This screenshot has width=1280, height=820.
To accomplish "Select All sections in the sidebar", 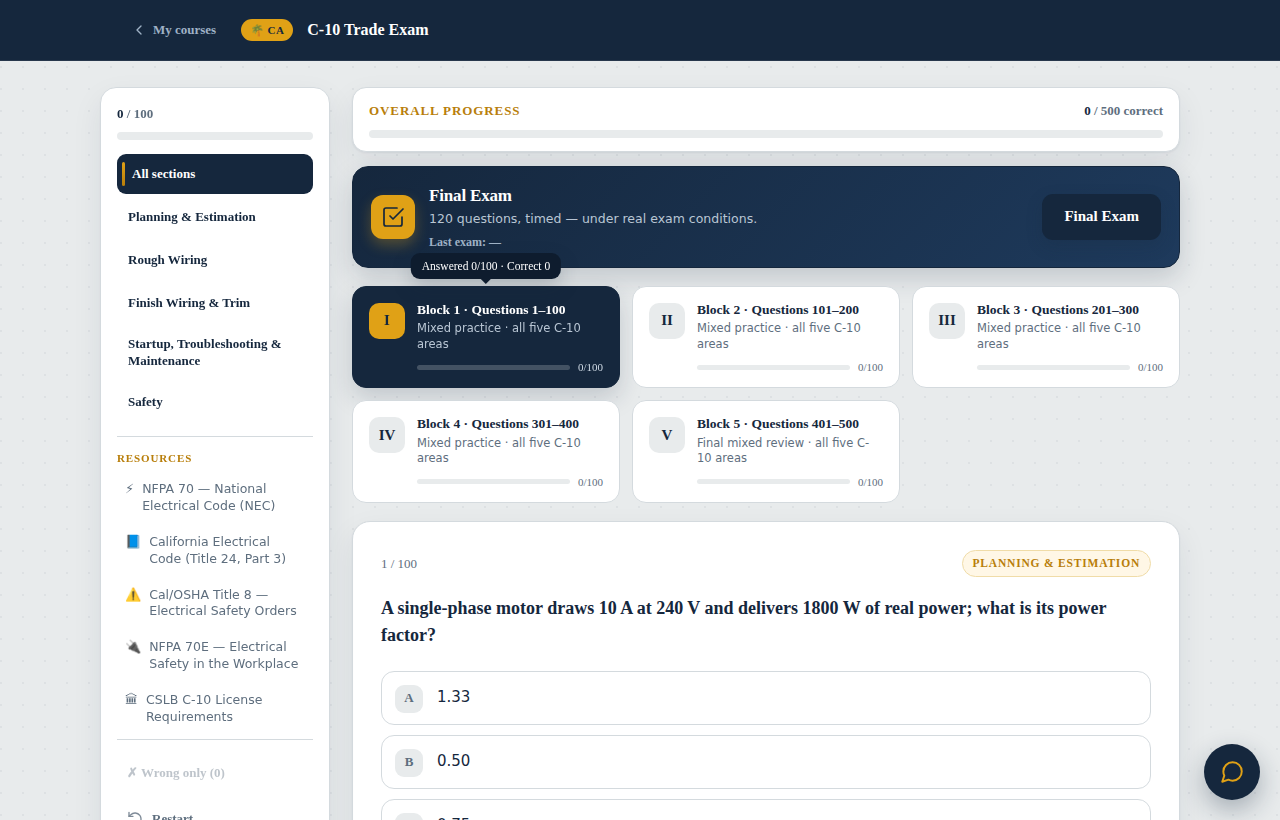I will pos(215,174).
